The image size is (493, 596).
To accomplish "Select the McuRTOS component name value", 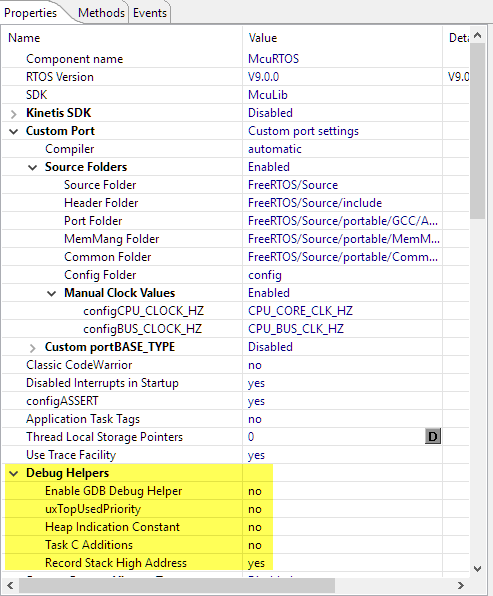I will click(273, 59).
